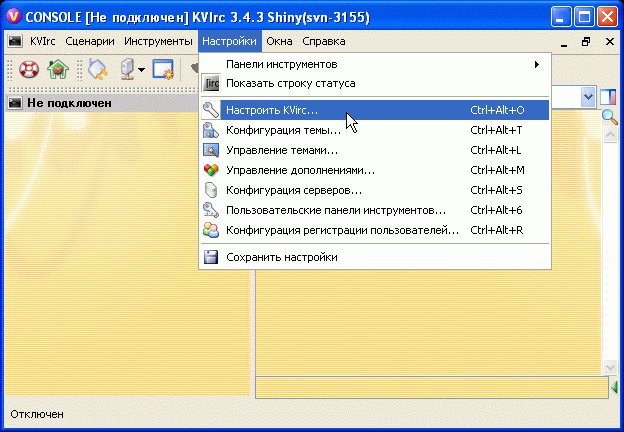The width and height of the screenshot is (624, 432).
Task: Click the console icon in menu bar
Action: coord(15,41)
